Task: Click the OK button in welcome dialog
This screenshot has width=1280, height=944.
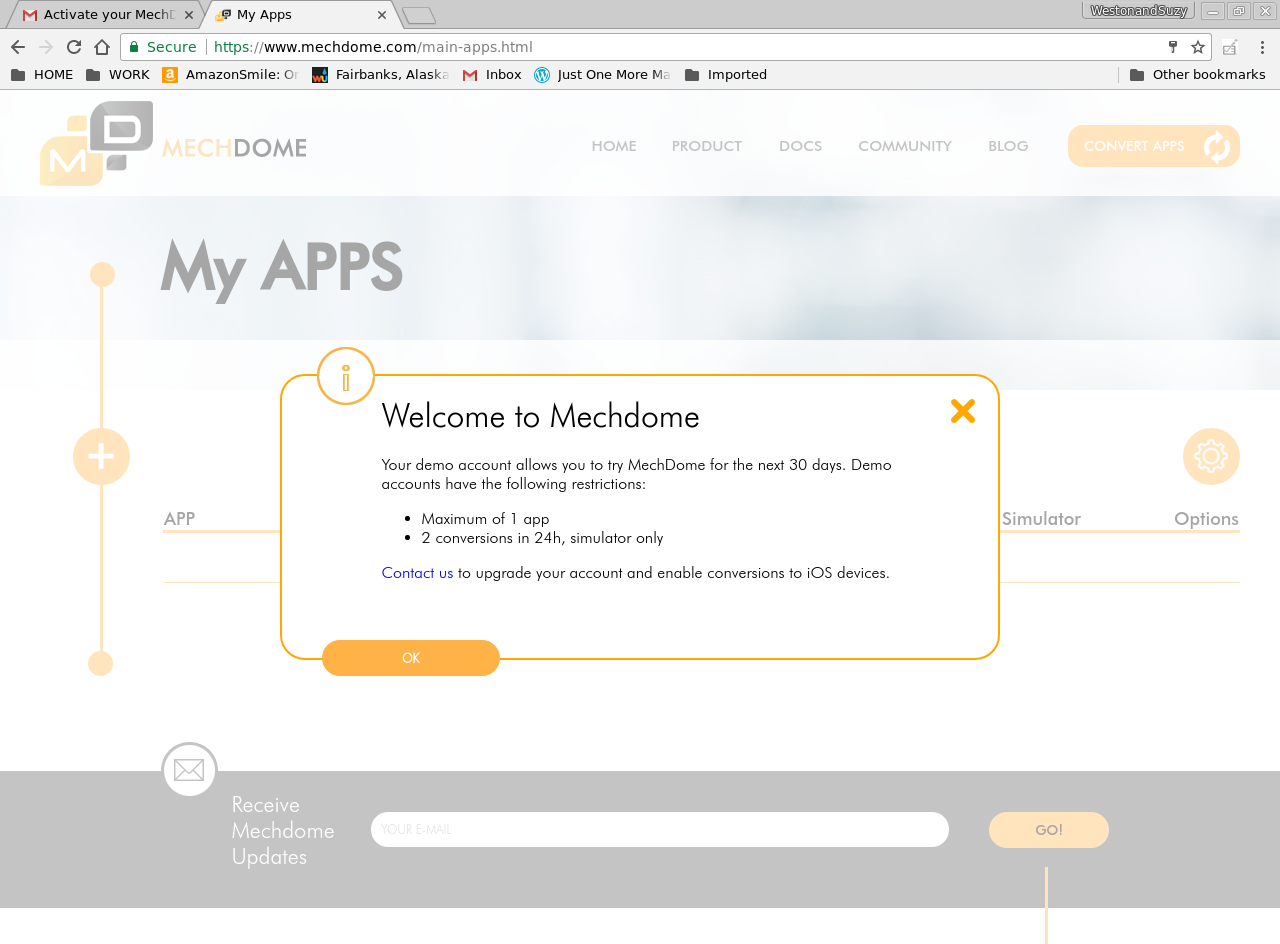Action: (411, 658)
